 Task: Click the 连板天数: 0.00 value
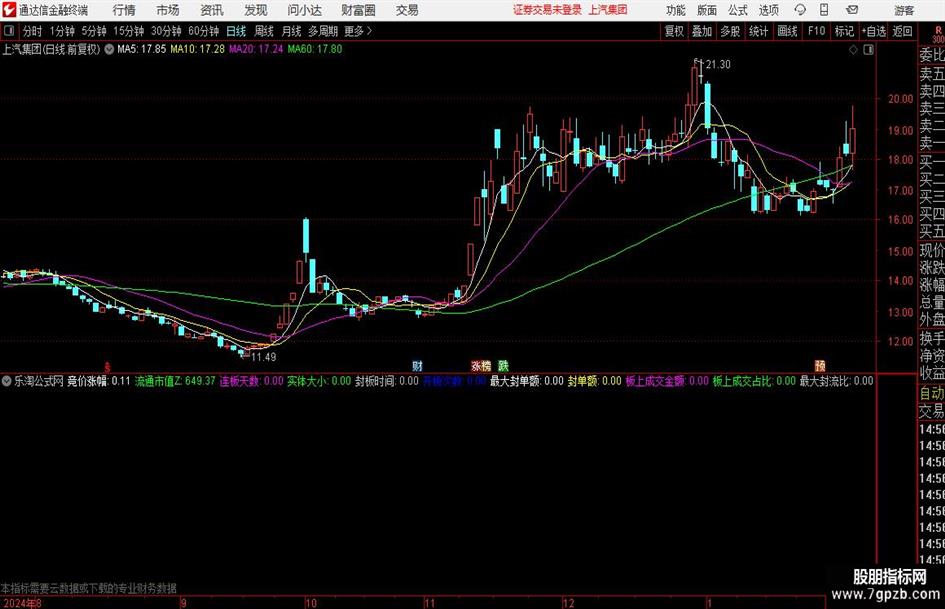click(251, 381)
